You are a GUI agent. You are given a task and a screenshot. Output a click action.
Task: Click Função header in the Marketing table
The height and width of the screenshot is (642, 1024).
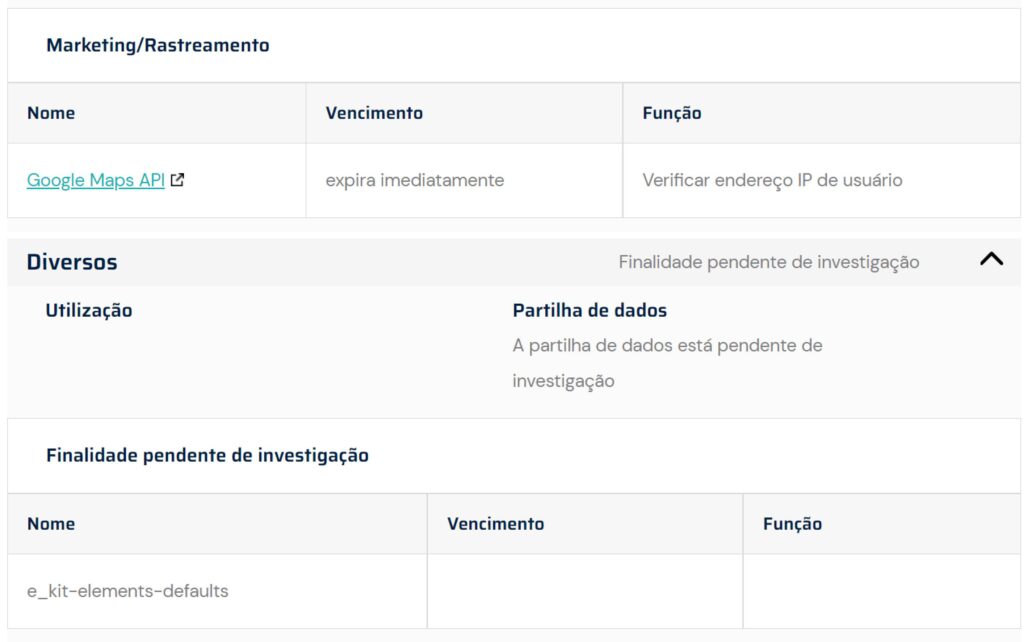click(x=671, y=113)
